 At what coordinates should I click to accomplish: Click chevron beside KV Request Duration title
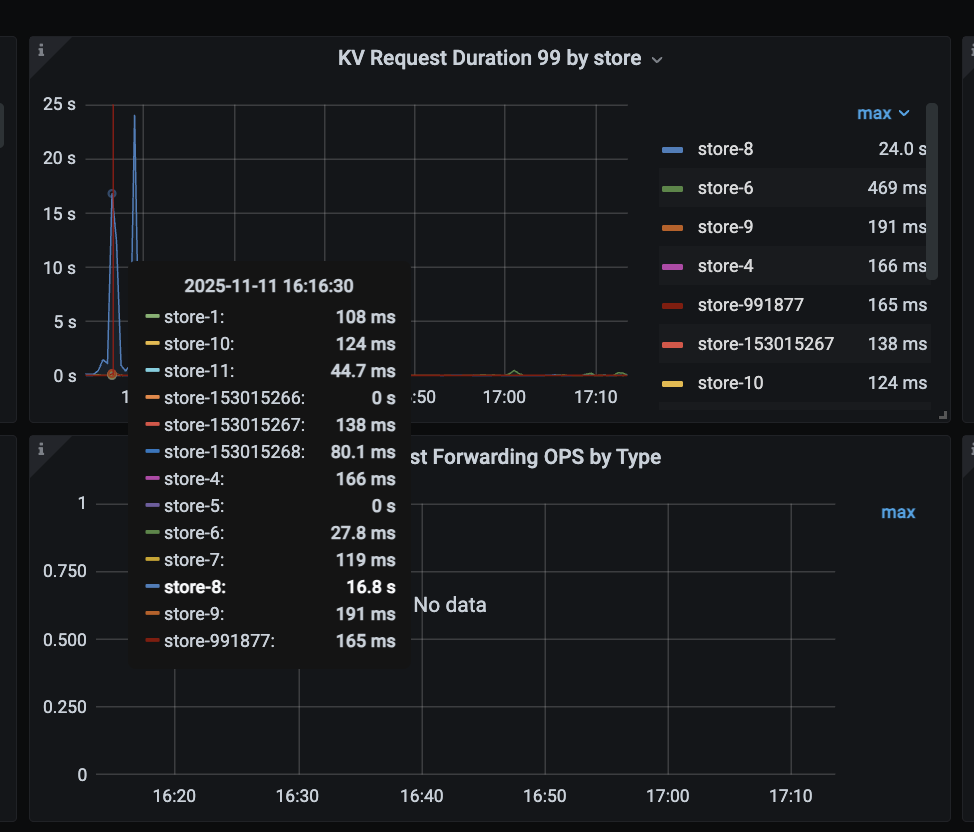pyautogui.click(x=657, y=60)
